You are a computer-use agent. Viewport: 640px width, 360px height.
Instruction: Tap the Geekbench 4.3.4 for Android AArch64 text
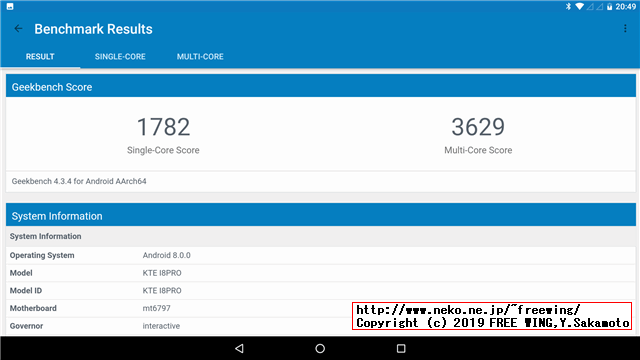pos(79,181)
